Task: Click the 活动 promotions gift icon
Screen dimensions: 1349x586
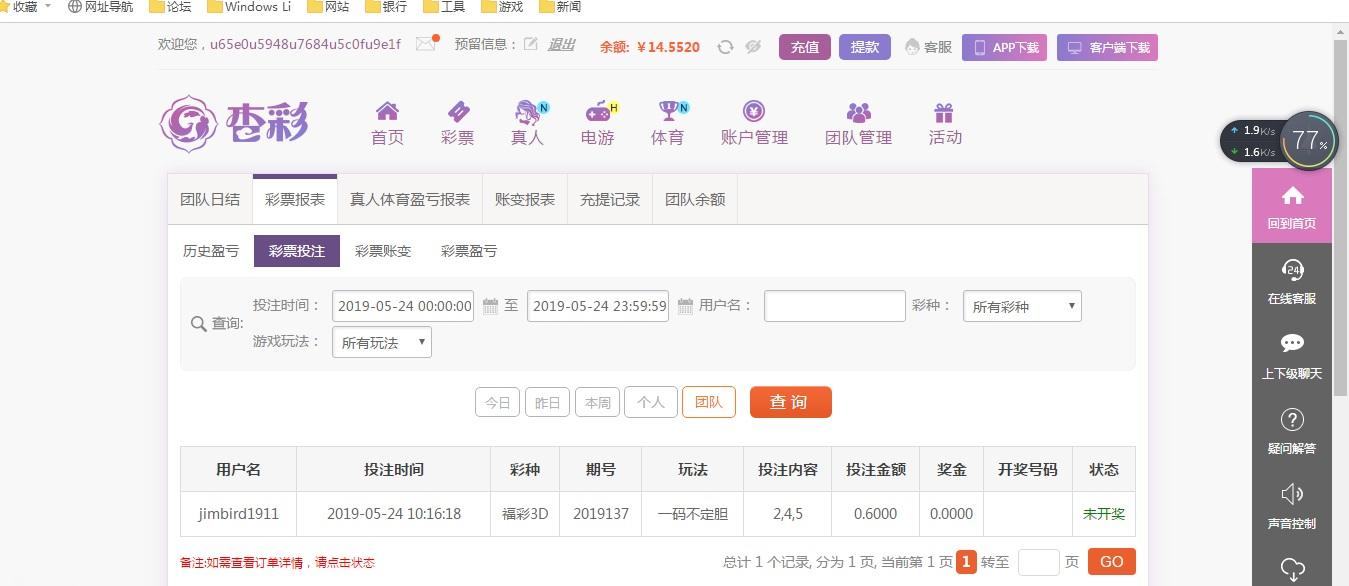Action: coord(943,112)
